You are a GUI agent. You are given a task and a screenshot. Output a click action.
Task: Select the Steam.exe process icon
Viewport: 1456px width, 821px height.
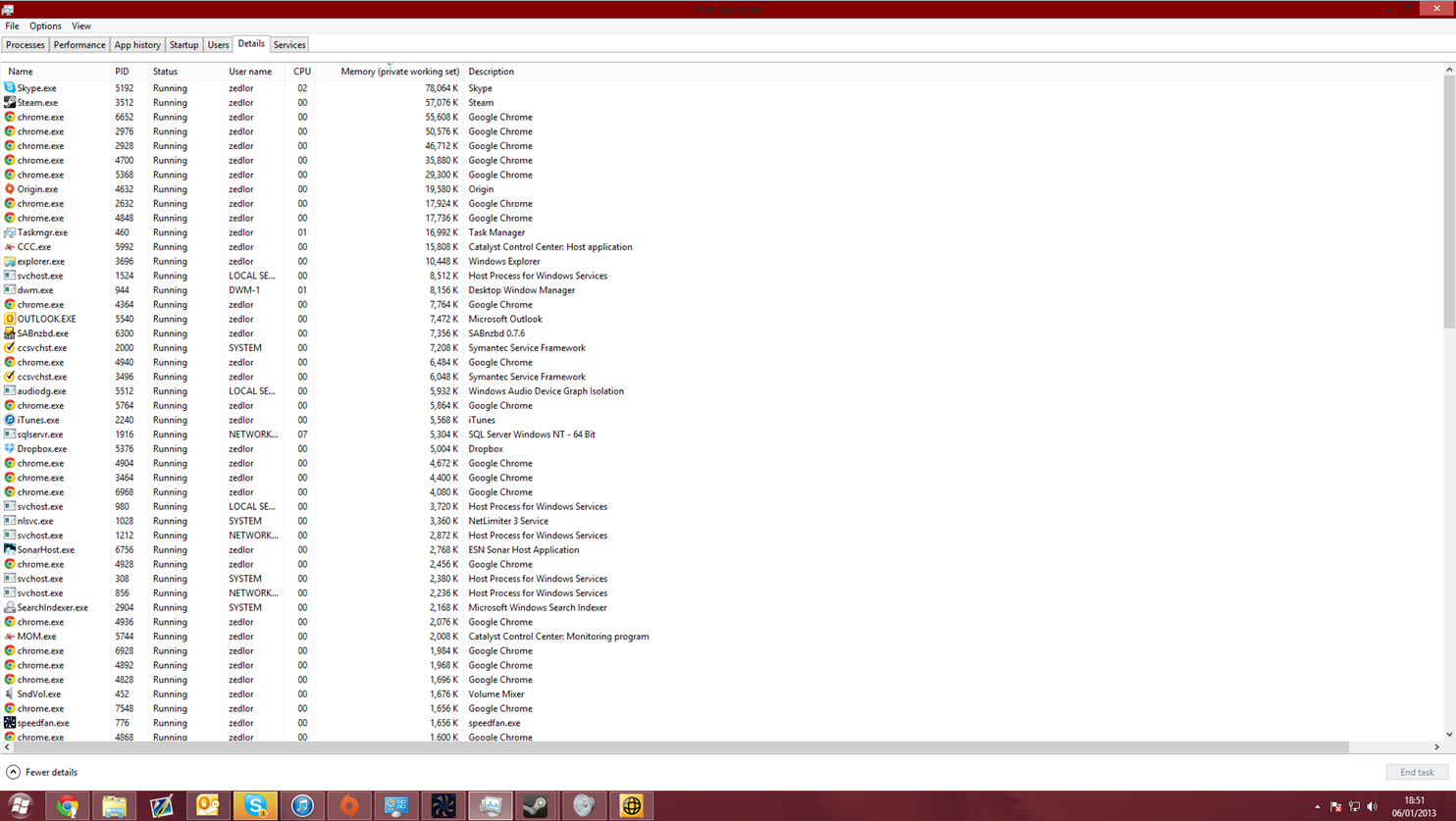point(10,102)
